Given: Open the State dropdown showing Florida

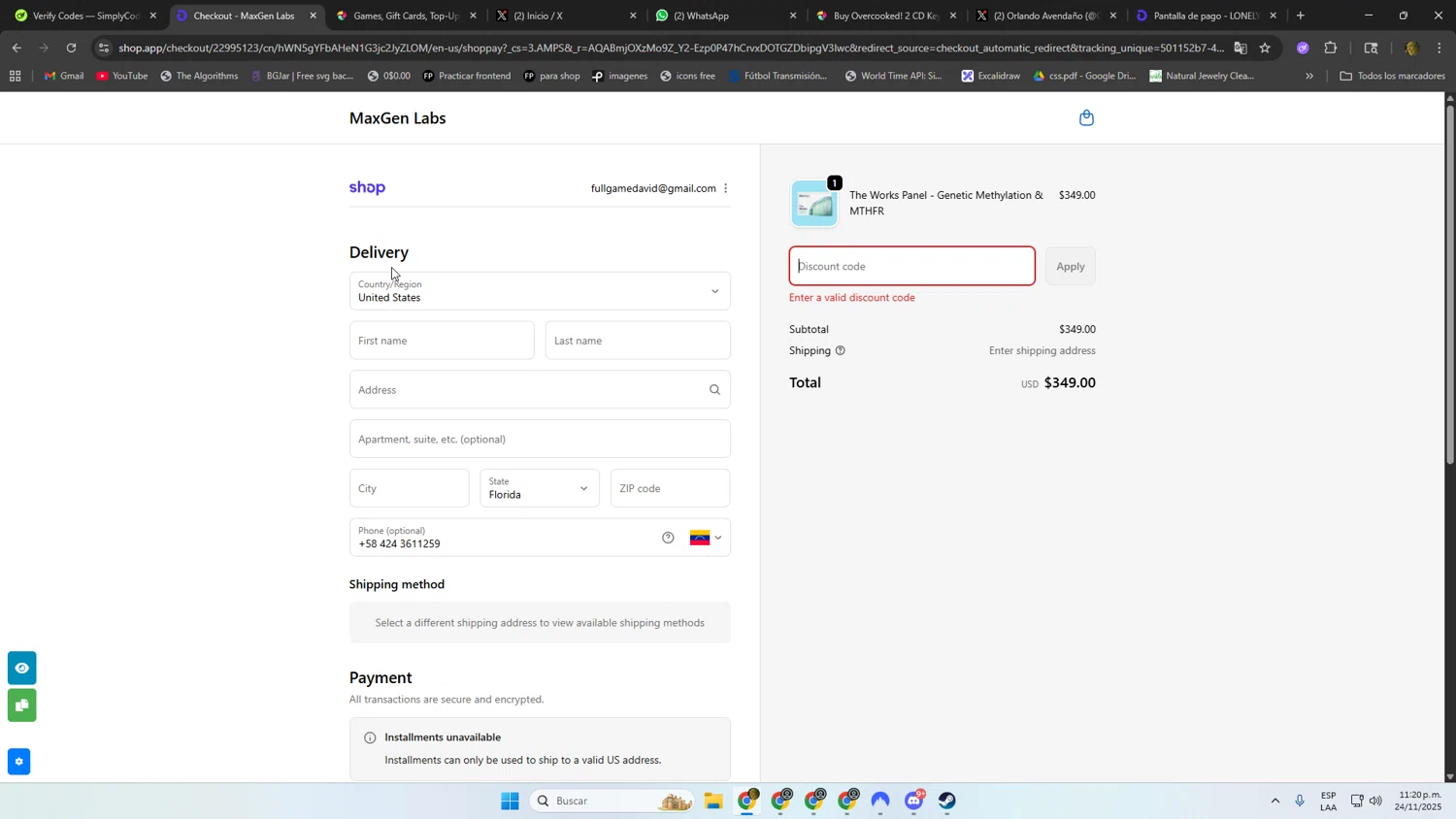Looking at the screenshot, I should pos(540,488).
